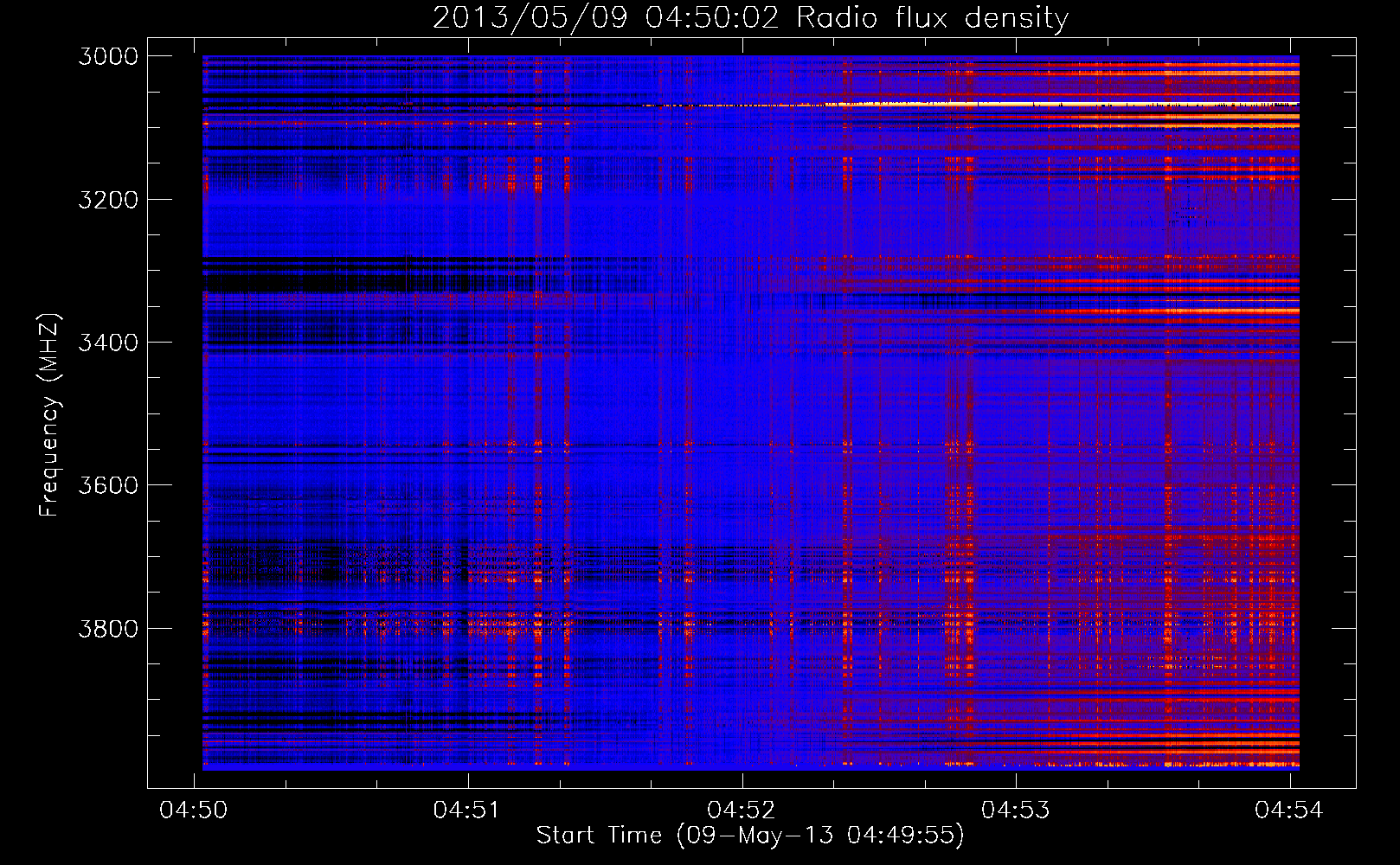Screen dimensions: 1400x865
Task: Click the plot title "2013/05/09 04:50:02 Radio flux density"
Action: (x=750, y=17)
